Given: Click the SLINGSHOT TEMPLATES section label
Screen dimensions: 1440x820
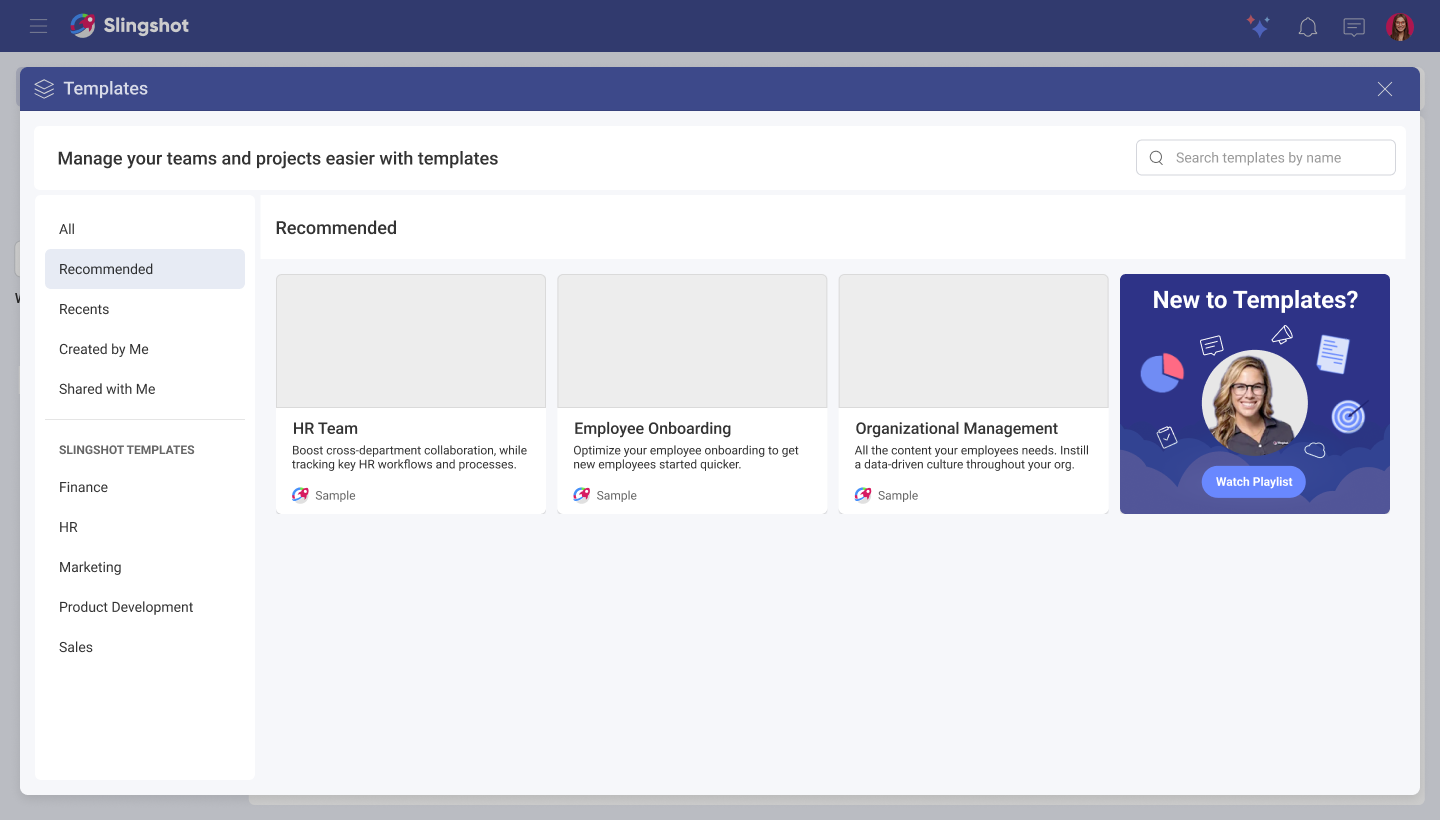Looking at the screenshot, I should pos(127,450).
